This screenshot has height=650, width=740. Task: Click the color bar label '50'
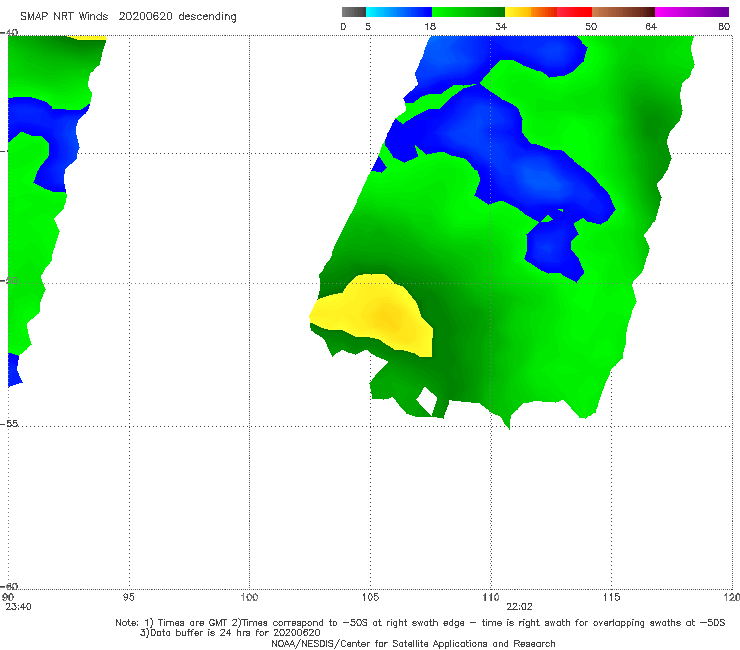pos(591,26)
